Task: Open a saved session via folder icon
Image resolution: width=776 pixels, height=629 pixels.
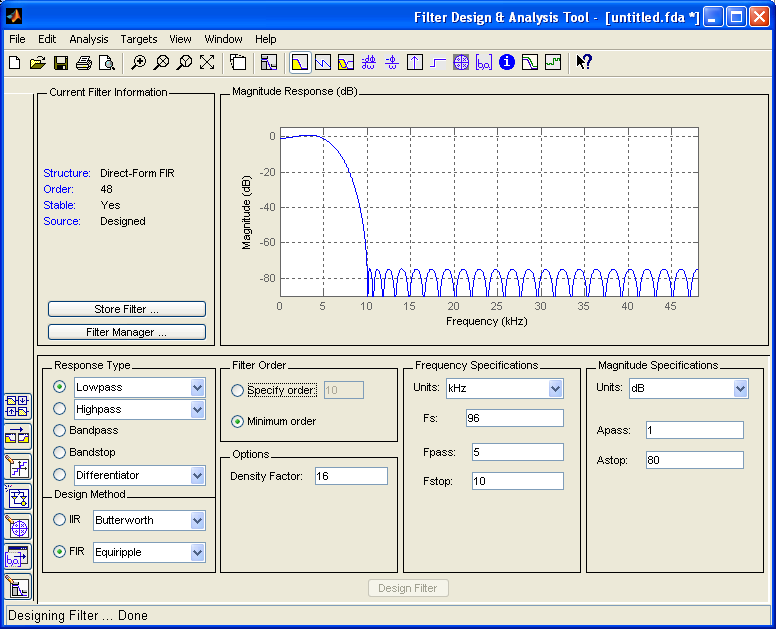Action: click(x=38, y=62)
